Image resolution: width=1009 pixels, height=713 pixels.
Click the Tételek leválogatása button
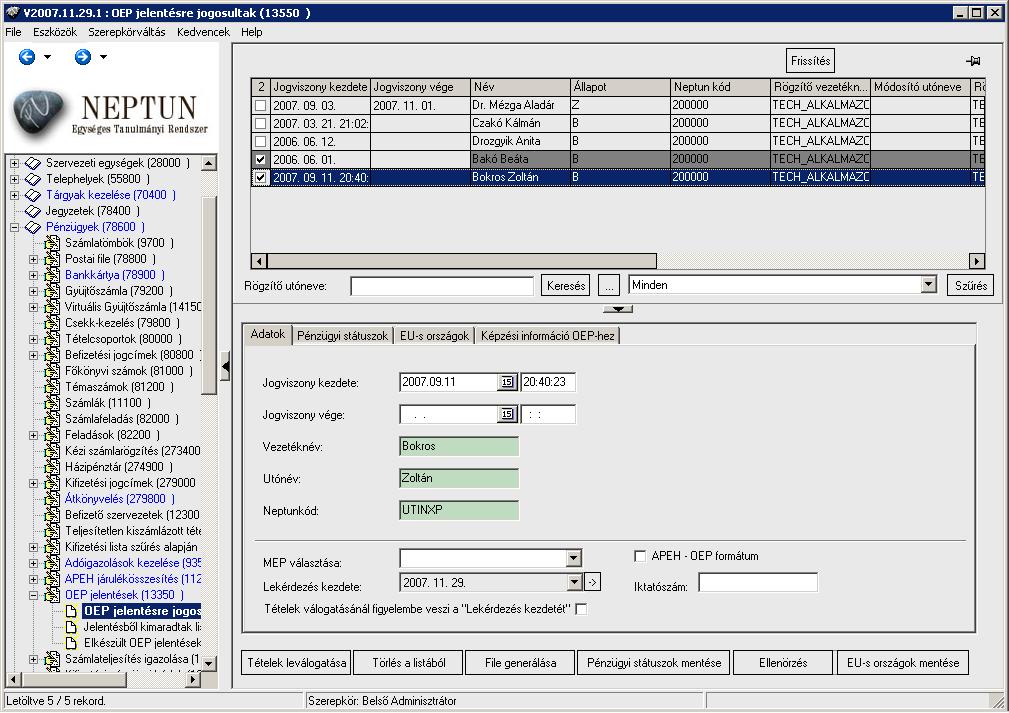pos(297,663)
